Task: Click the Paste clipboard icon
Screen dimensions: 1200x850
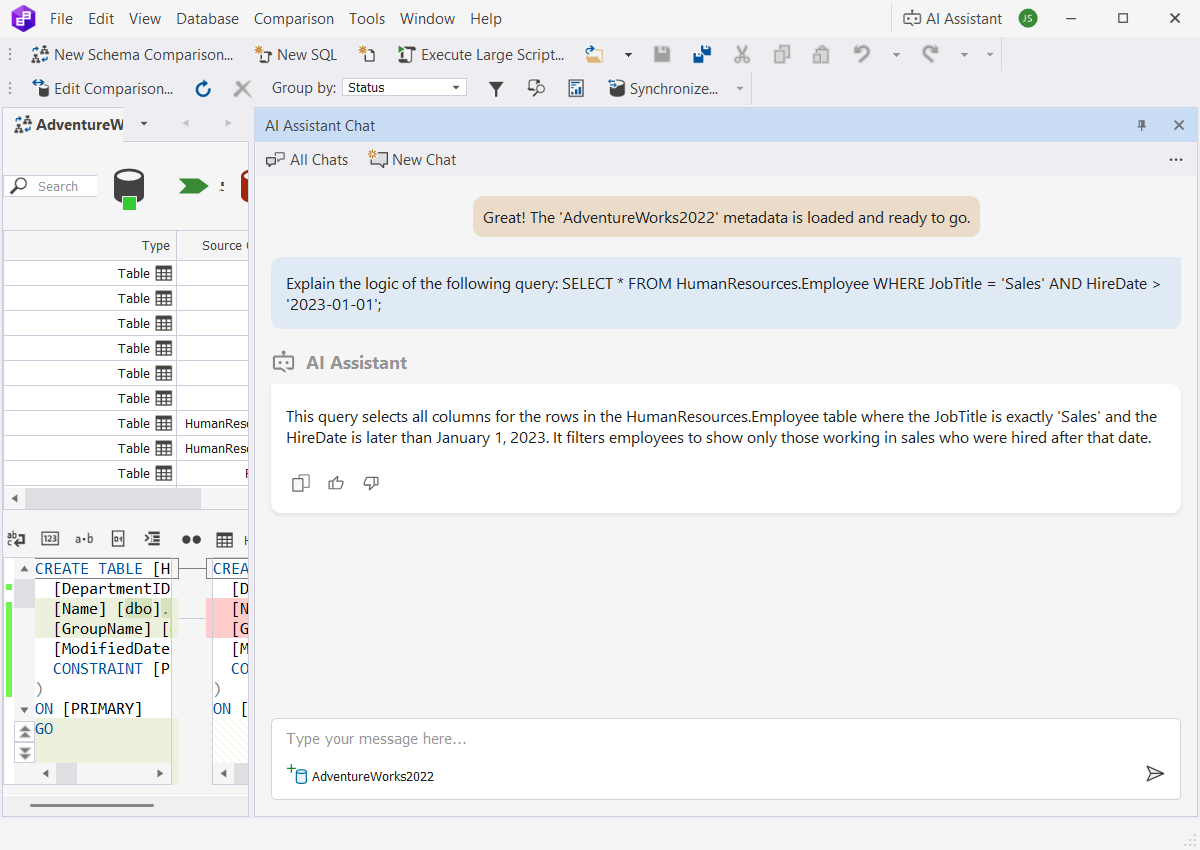Action: (821, 55)
